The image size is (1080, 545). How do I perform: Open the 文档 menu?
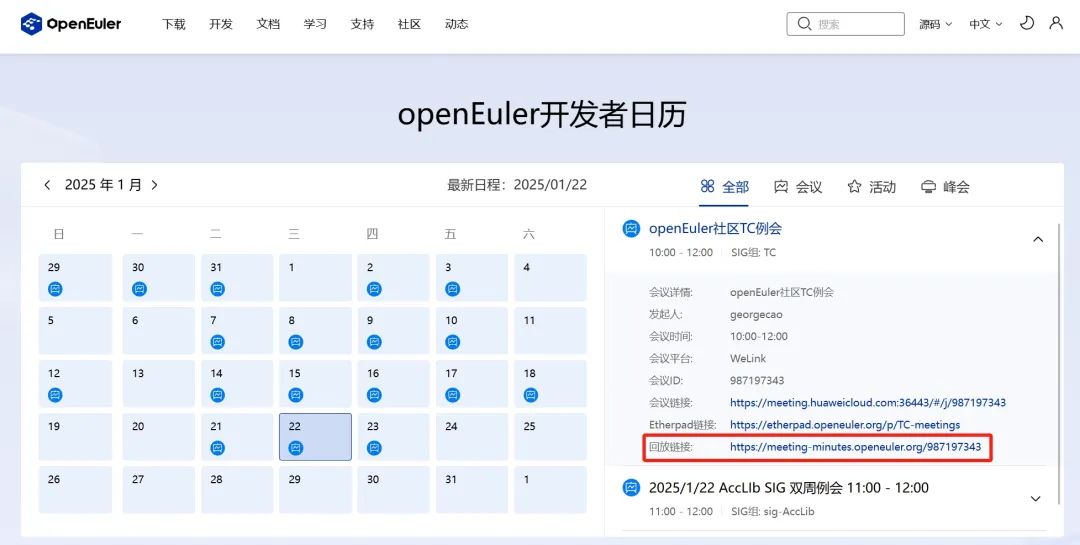(x=268, y=24)
